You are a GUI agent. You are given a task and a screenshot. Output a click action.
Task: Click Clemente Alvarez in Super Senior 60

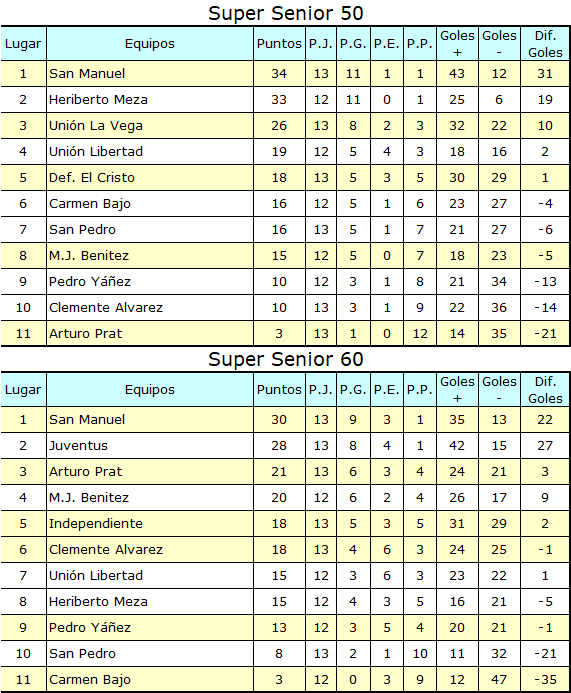[x=106, y=550]
